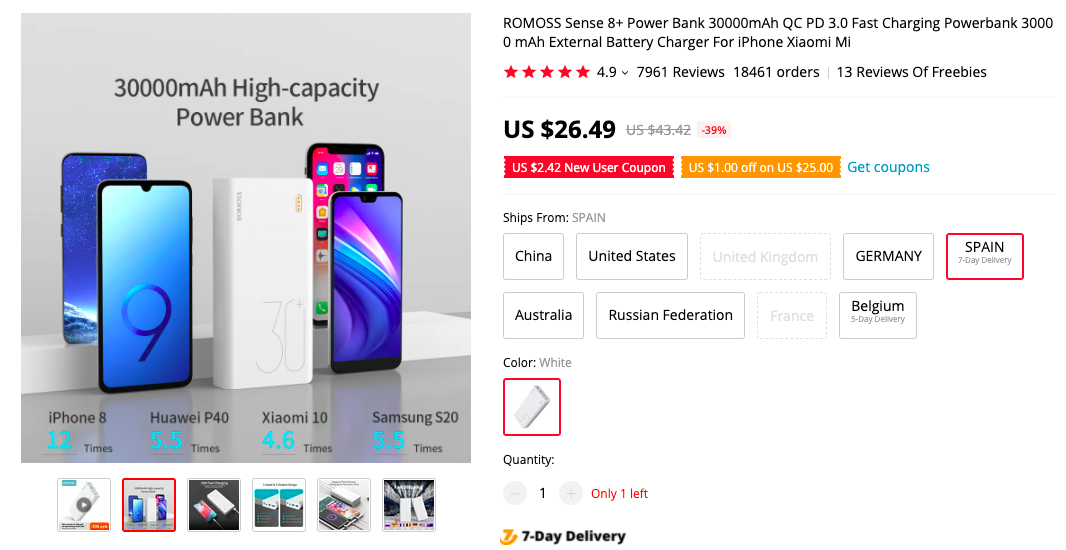Open the 7961 Reviews link
Image resolution: width=1066 pixels, height=550 pixels.
pos(680,72)
